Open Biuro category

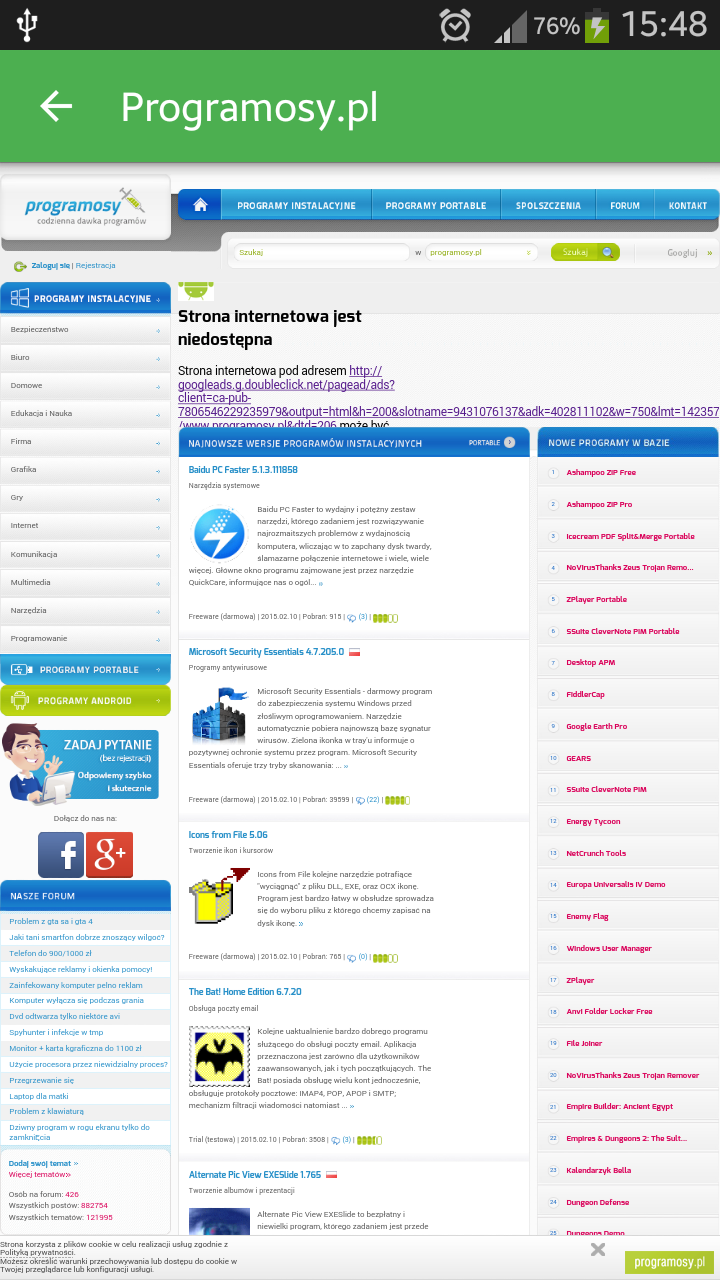(85, 357)
